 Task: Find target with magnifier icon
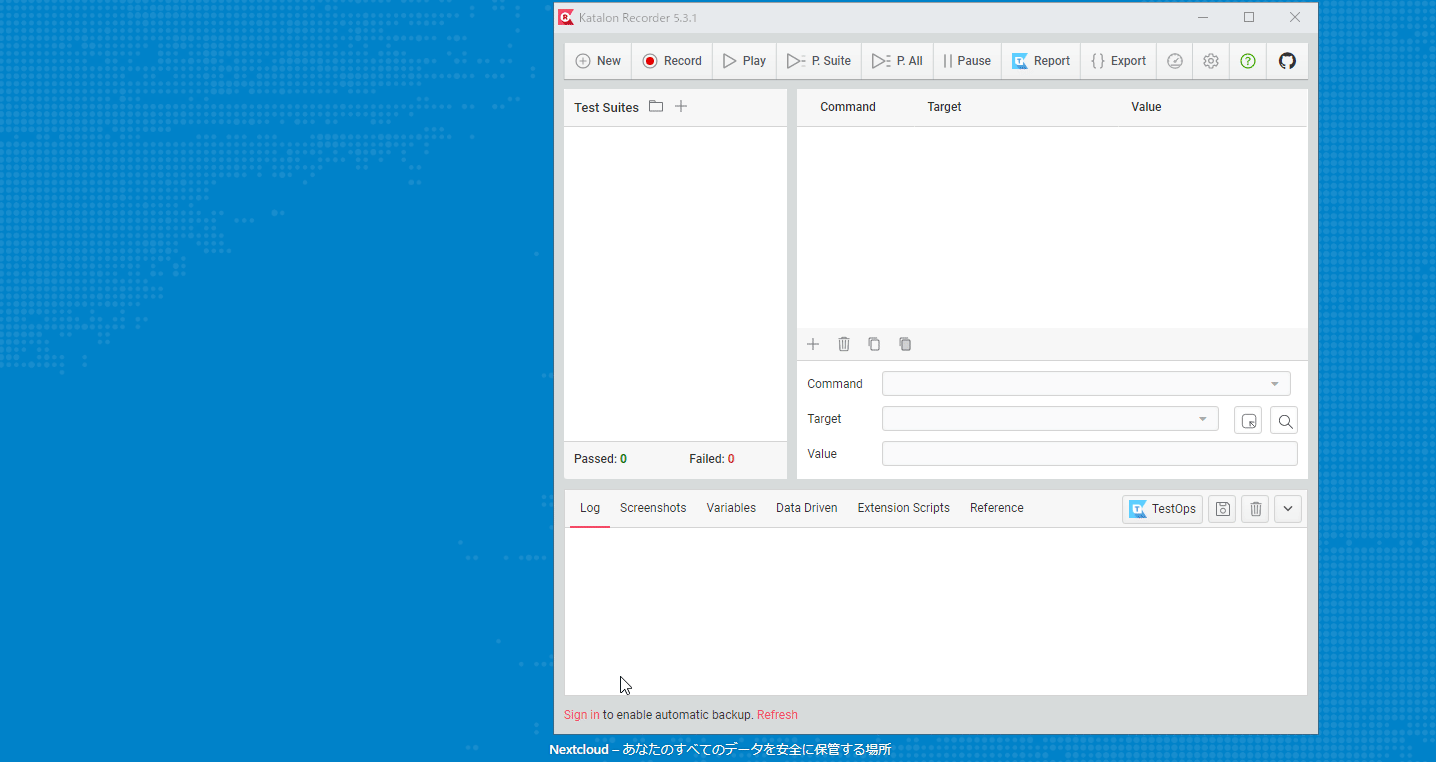pos(1285,421)
